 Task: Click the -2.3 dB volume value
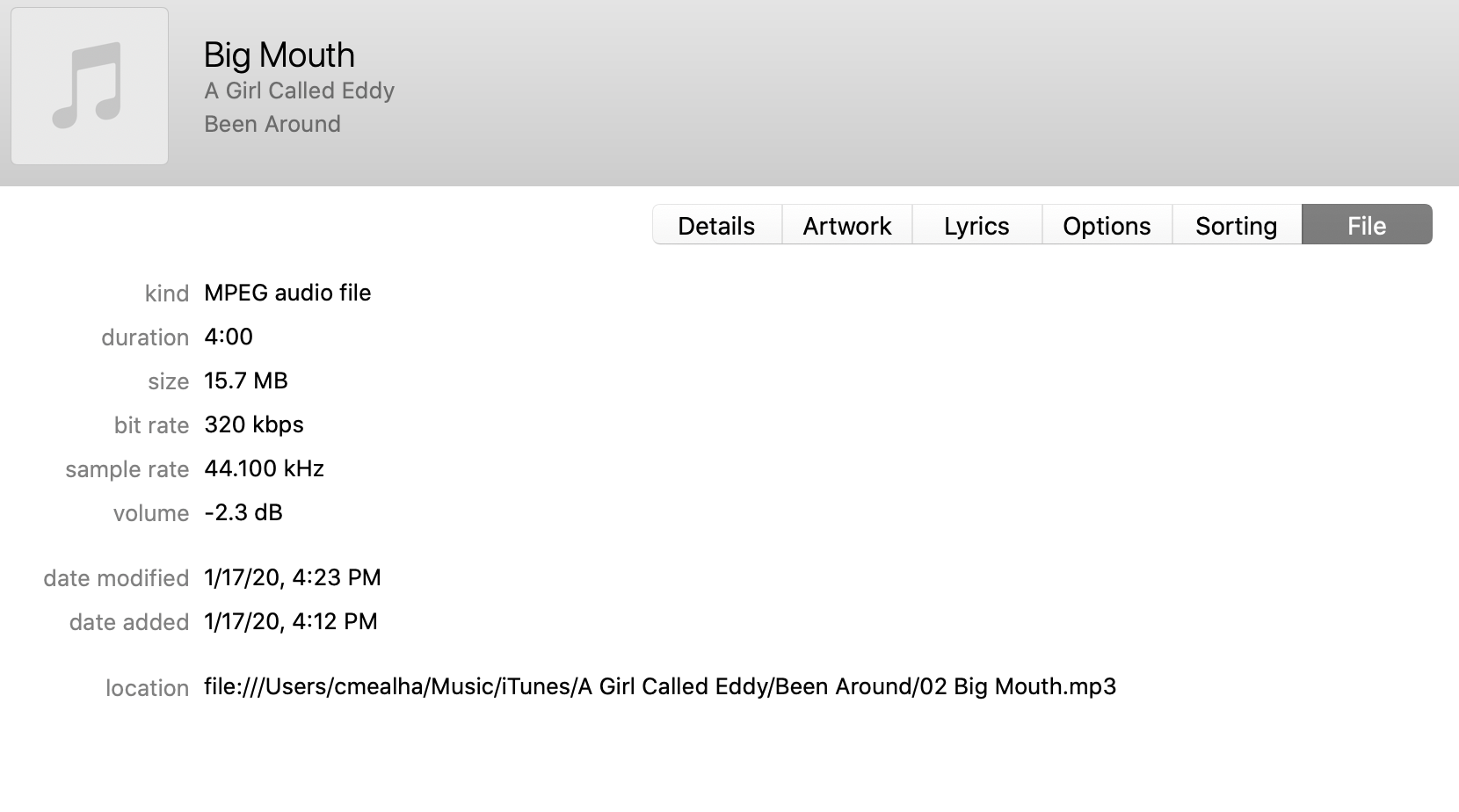click(x=243, y=512)
